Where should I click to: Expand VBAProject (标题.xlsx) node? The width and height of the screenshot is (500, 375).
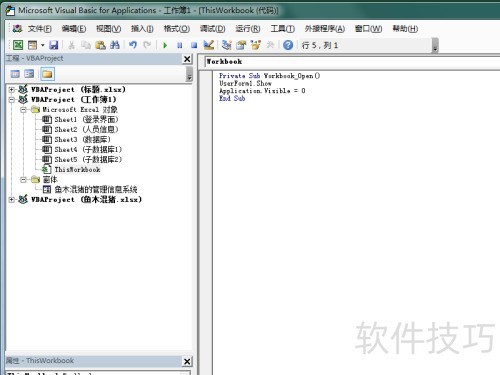[x=12, y=89]
